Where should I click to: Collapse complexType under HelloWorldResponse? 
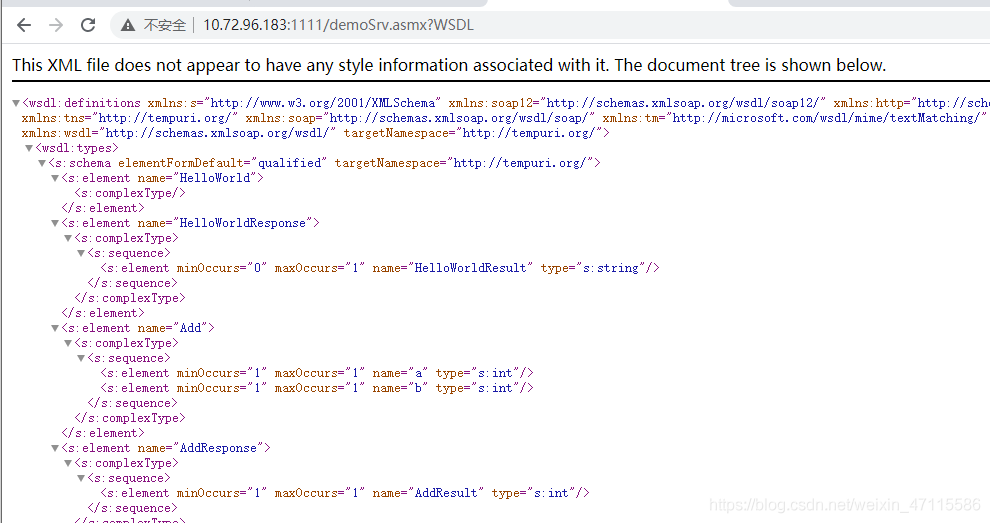point(68,238)
